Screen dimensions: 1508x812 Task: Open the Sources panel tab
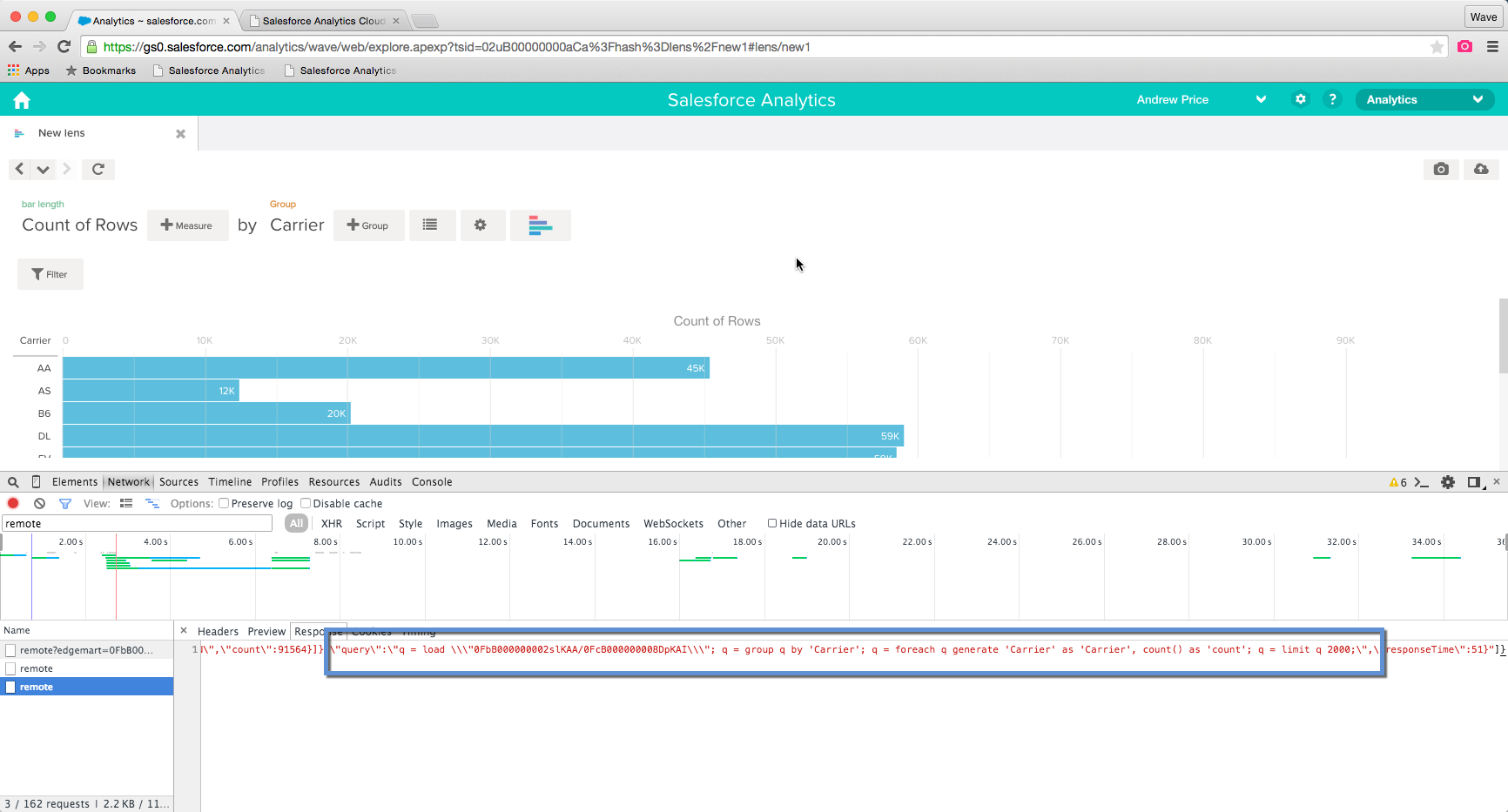(x=178, y=482)
